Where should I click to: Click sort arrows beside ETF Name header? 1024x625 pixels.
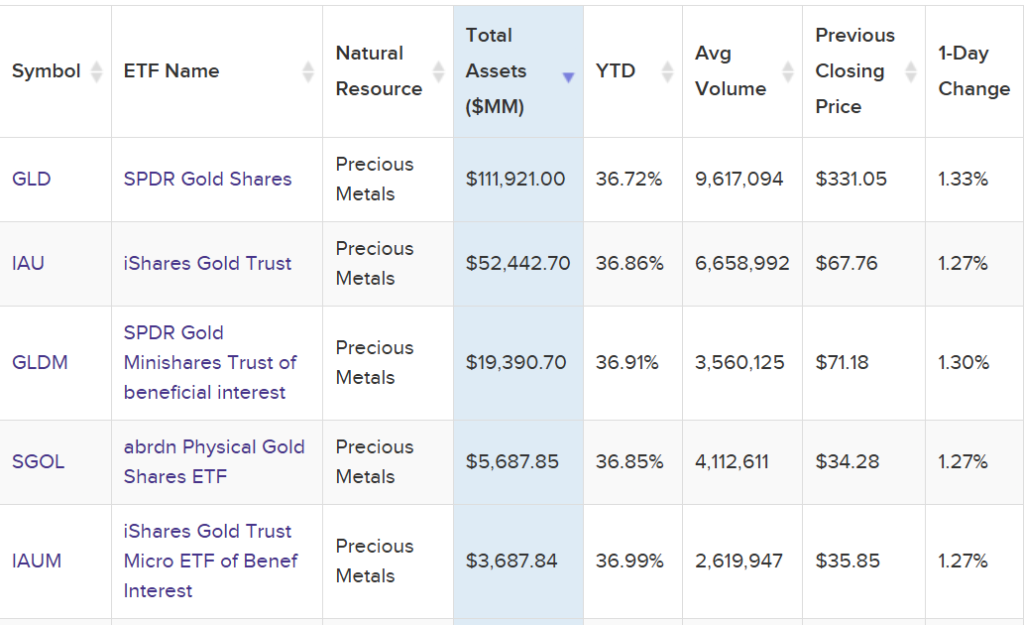pos(308,71)
